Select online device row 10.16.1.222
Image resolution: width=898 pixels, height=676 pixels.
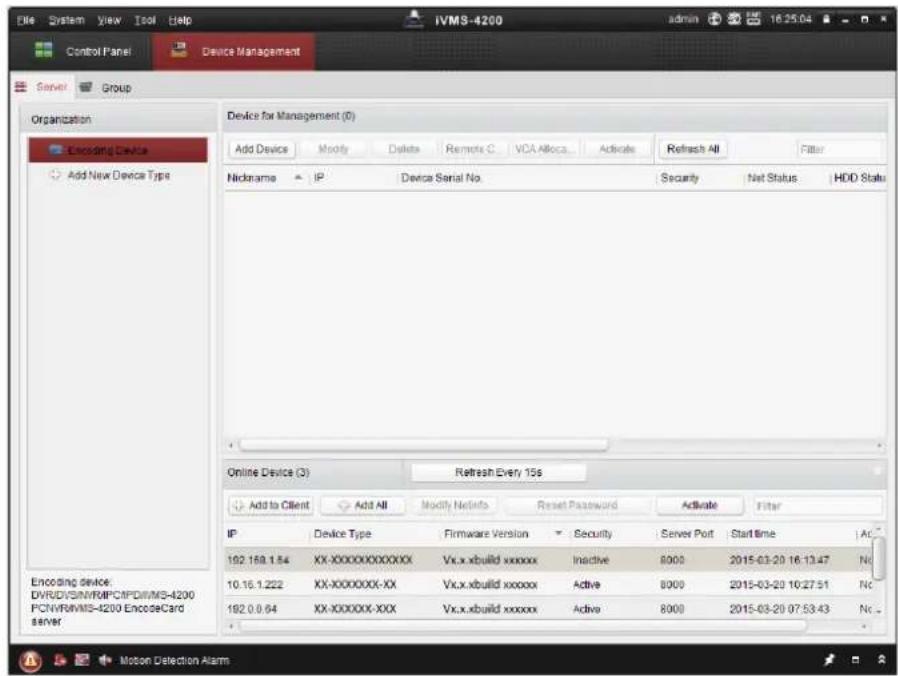[549, 584]
